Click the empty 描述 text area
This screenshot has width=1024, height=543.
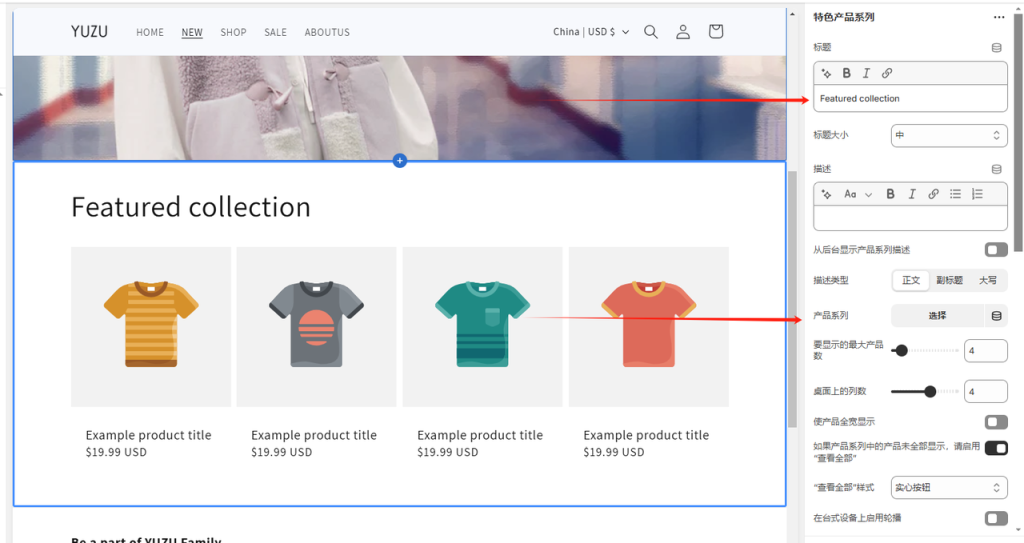pyautogui.click(x=910, y=218)
